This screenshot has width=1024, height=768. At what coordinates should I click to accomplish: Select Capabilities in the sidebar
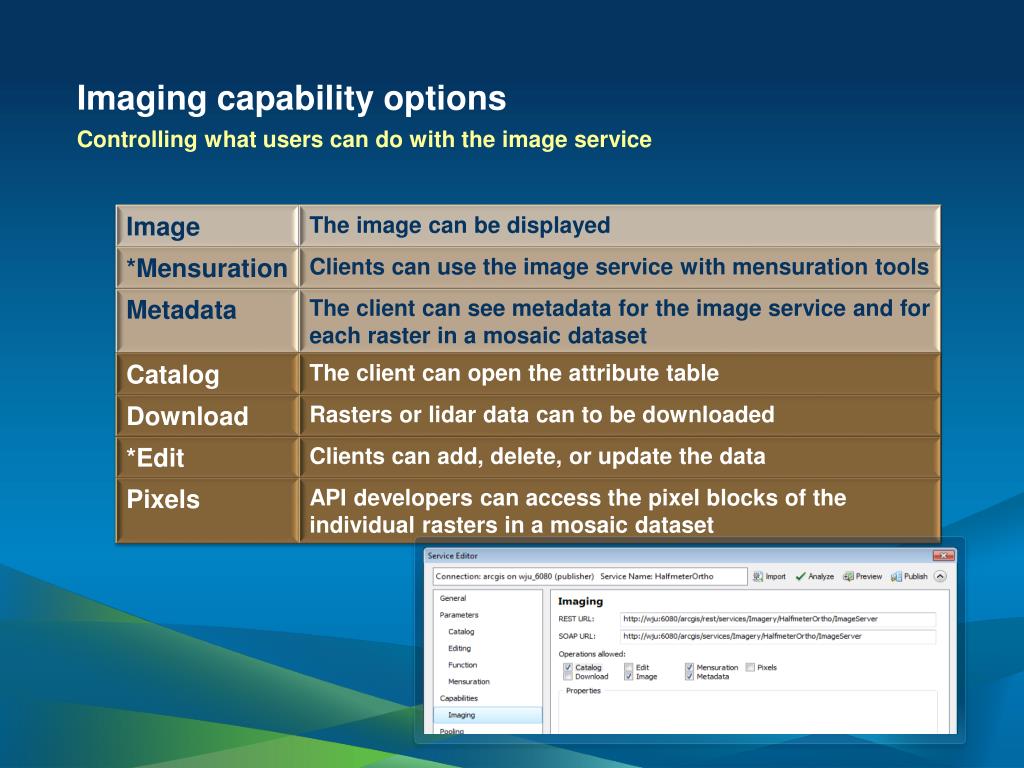point(458,698)
